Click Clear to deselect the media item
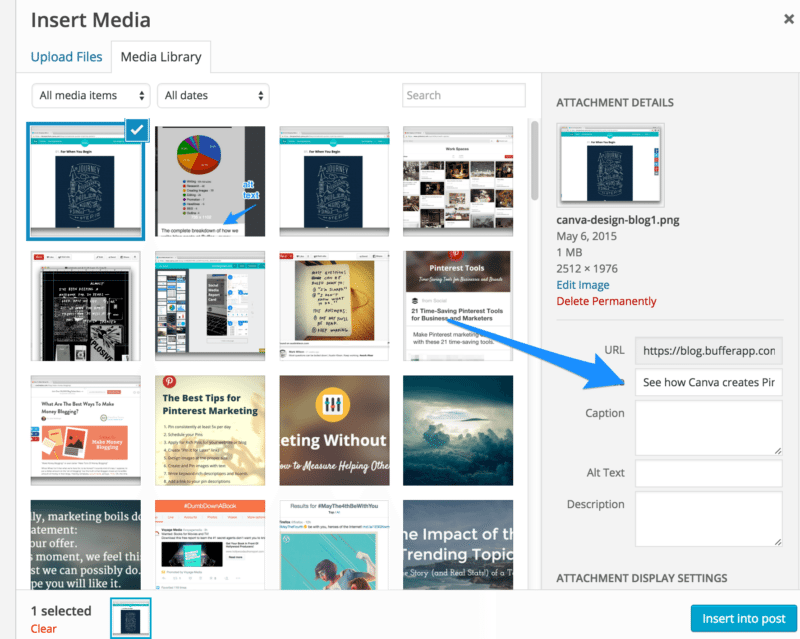 (x=42, y=628)
